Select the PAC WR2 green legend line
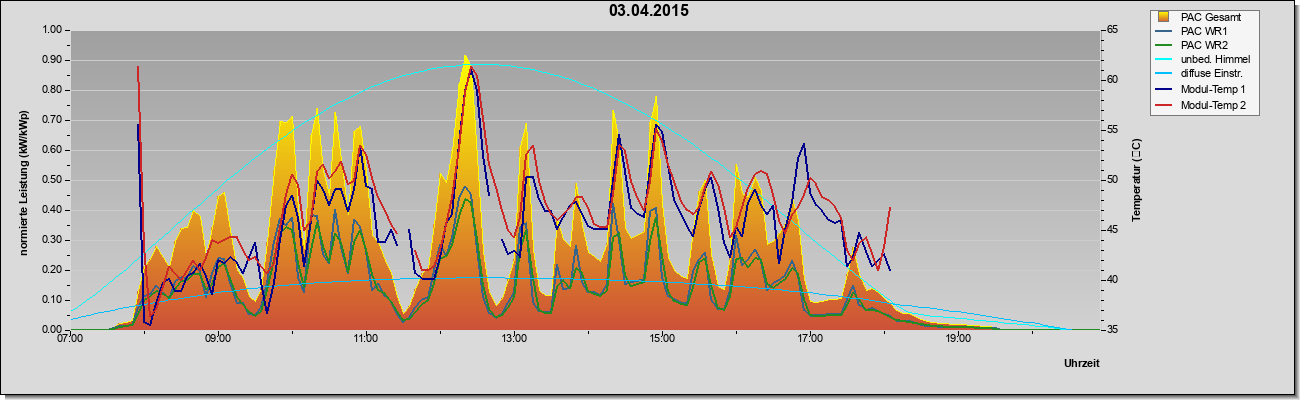Image resolution: width=1300 pixels, height=400 pixels. [1164, 46]
